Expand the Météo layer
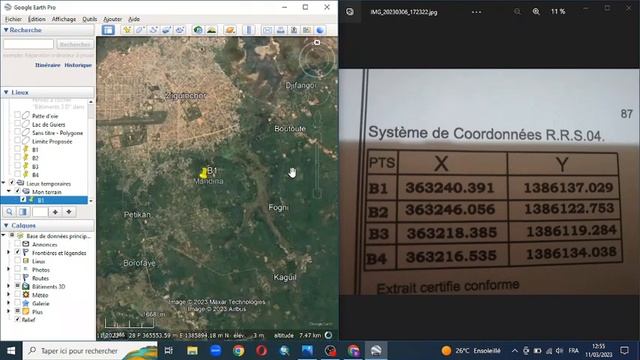Image resolution: width=640 pixels, height=360 pixels. 9,295
